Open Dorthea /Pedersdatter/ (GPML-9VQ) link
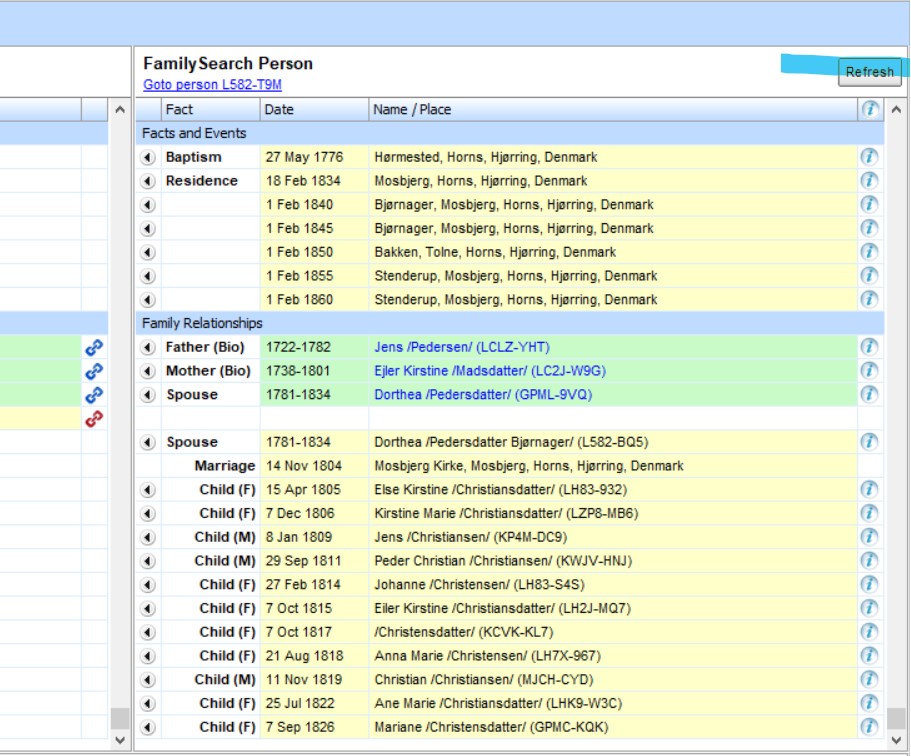This screenshot has height=756, width=911. [483, 395]
